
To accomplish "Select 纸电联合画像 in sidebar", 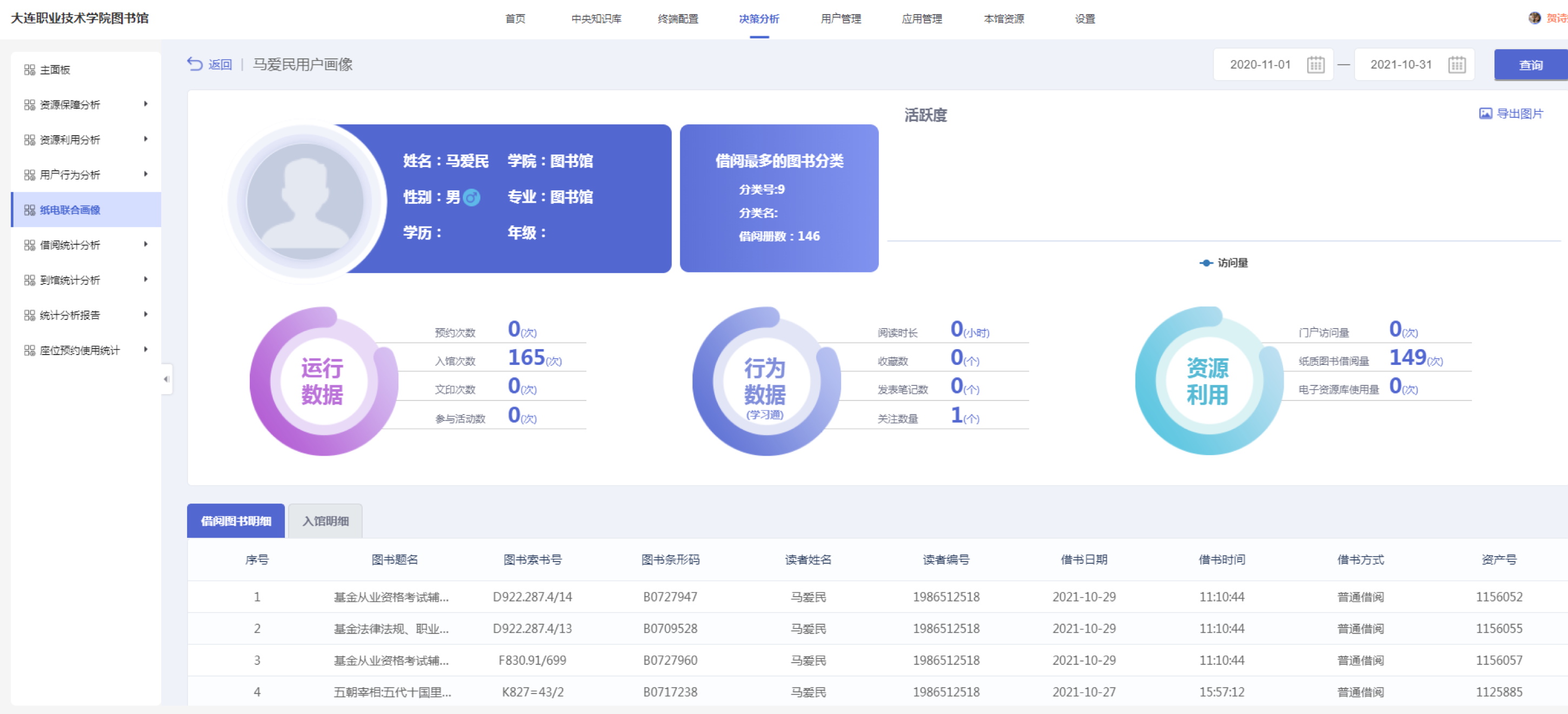I will (70, 210).
